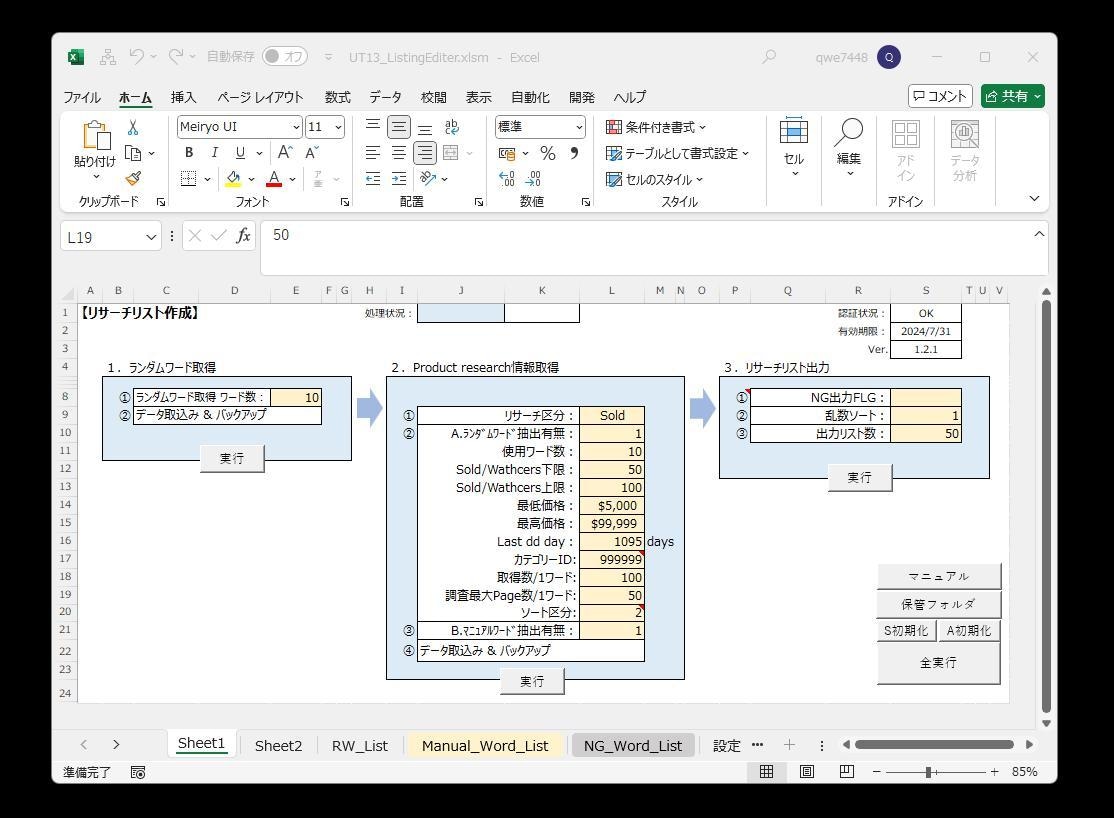1114x818 pixels.
Task: Toggle Align Right alignment
Action: (425, 152)
